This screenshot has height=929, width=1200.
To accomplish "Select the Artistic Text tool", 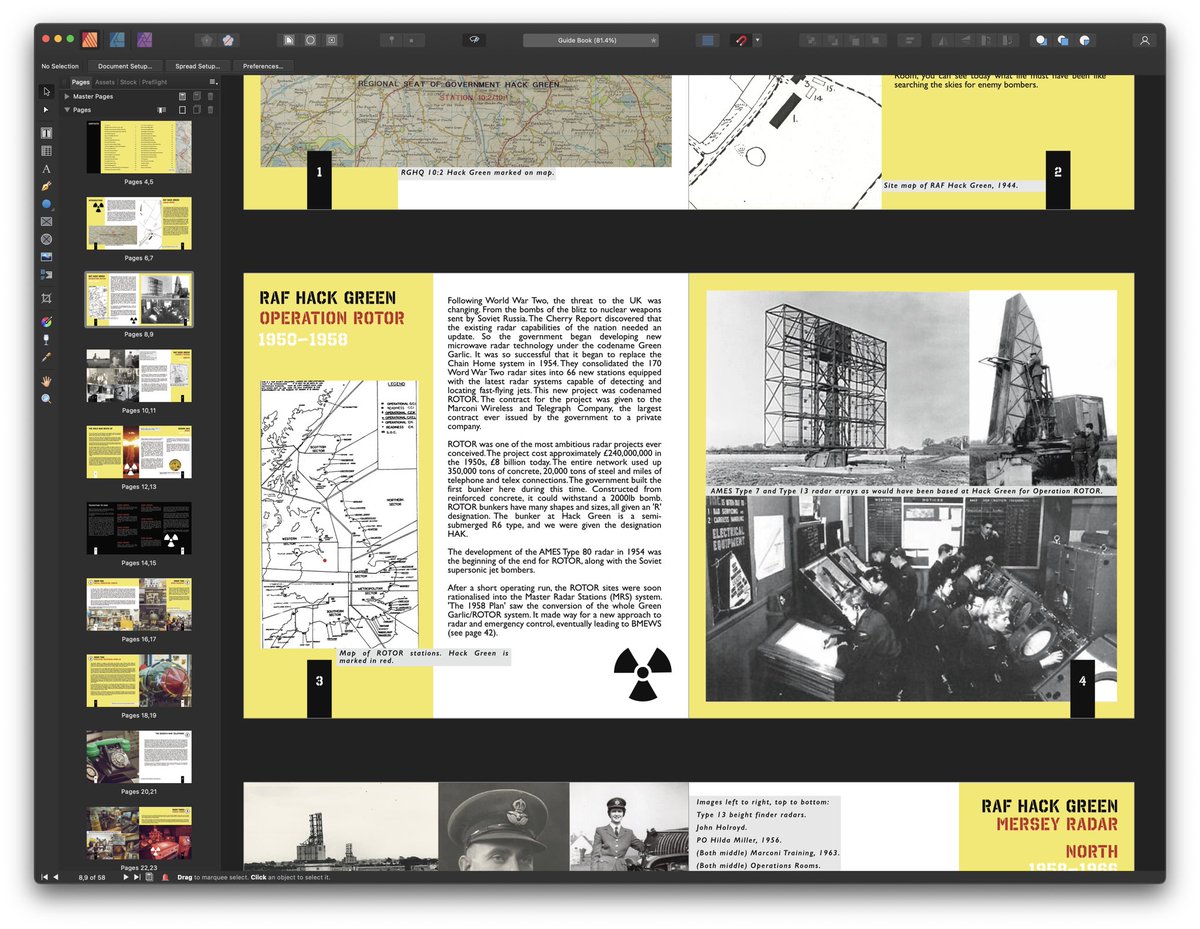I will click(x=46, y=169).
